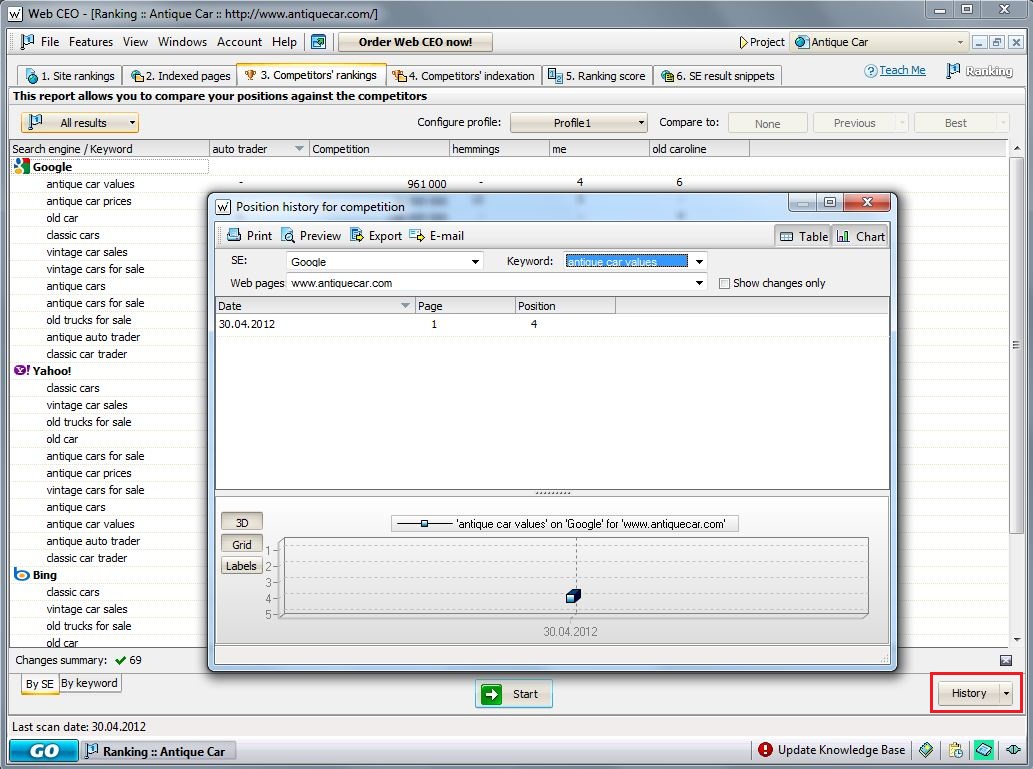Open the Project Antique Car dropdown
The height and width of the screenshot is (769, 1033).
(x=880, y=42)
